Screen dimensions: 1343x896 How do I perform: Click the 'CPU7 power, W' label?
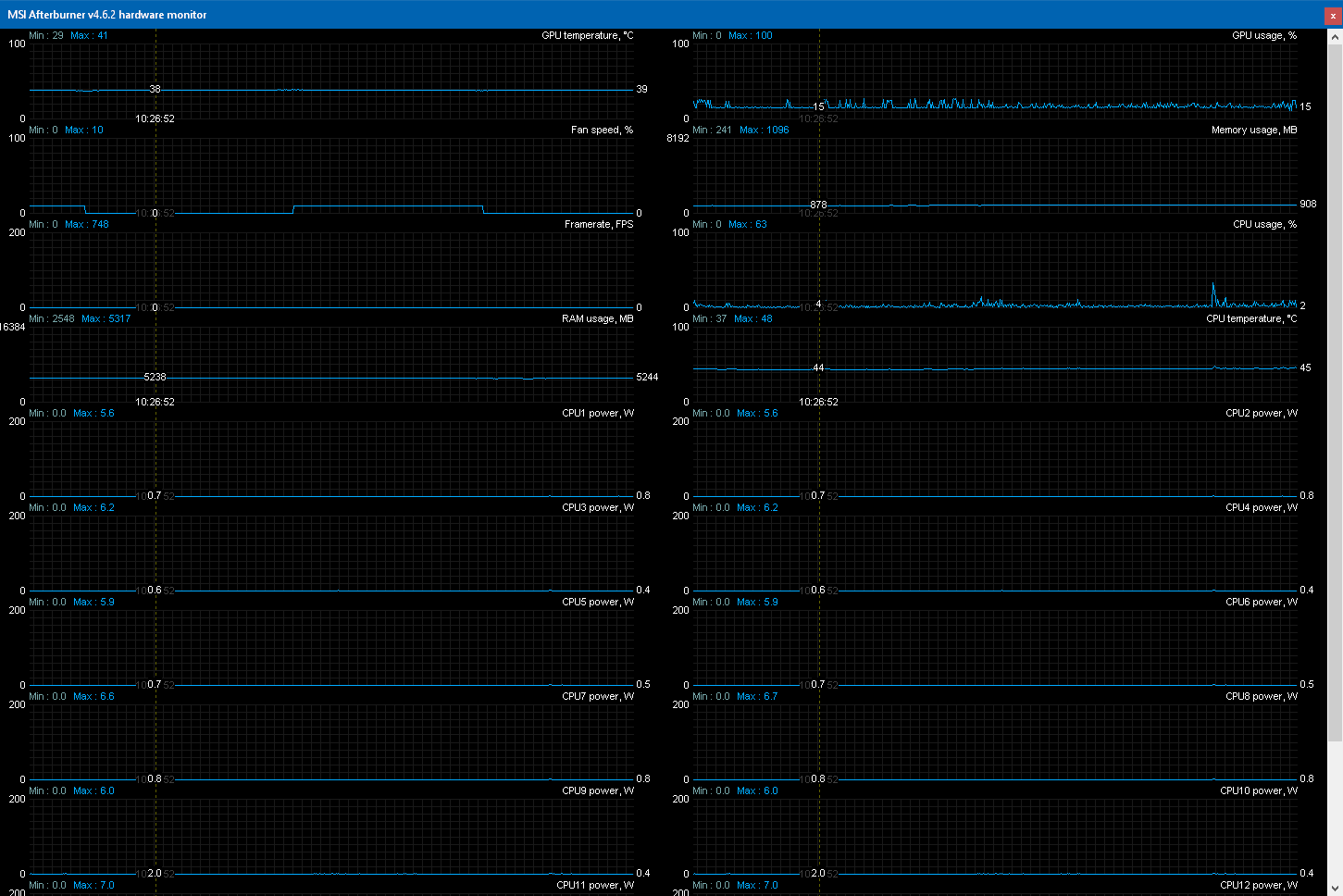point(598,697)
